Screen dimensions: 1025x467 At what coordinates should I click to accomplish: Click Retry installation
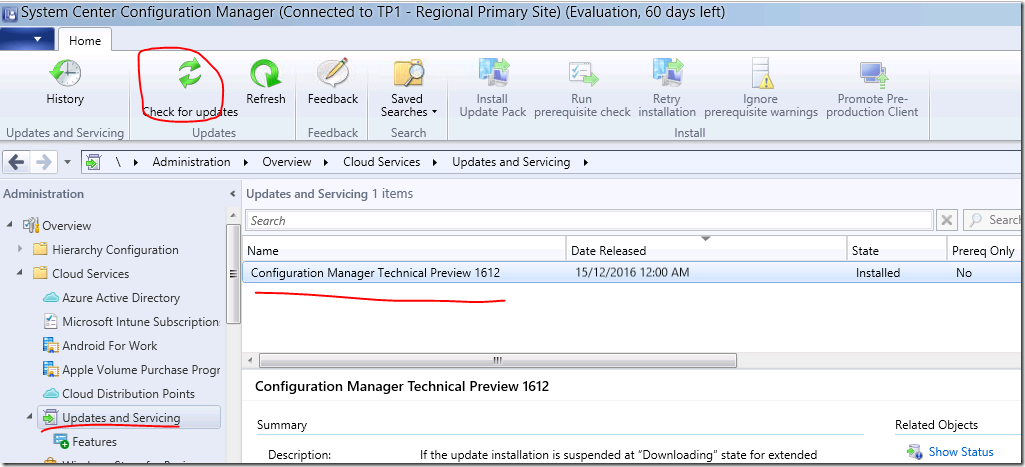tap(667, 88)
